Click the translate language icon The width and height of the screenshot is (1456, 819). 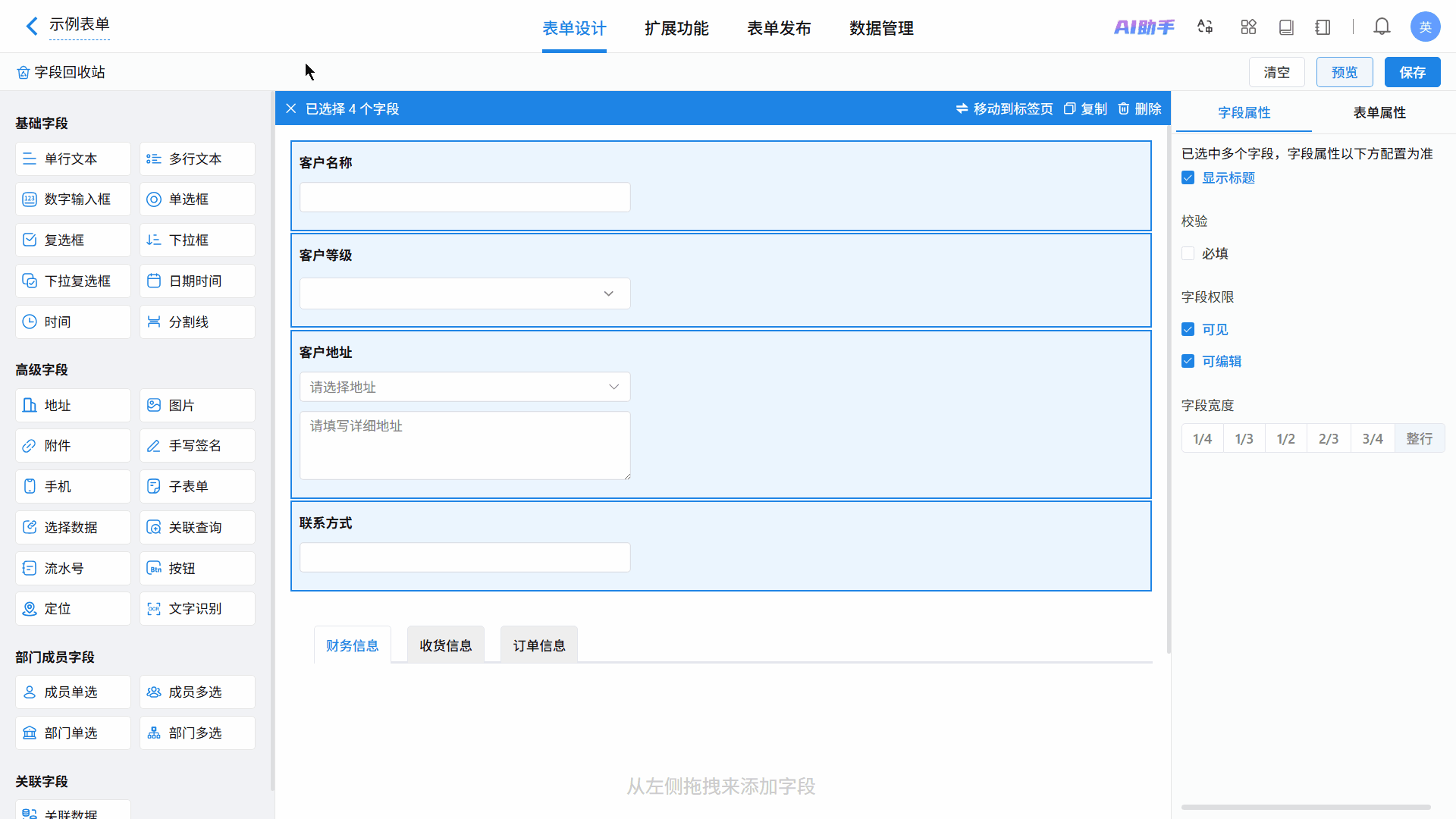(x=1205, y=27)
